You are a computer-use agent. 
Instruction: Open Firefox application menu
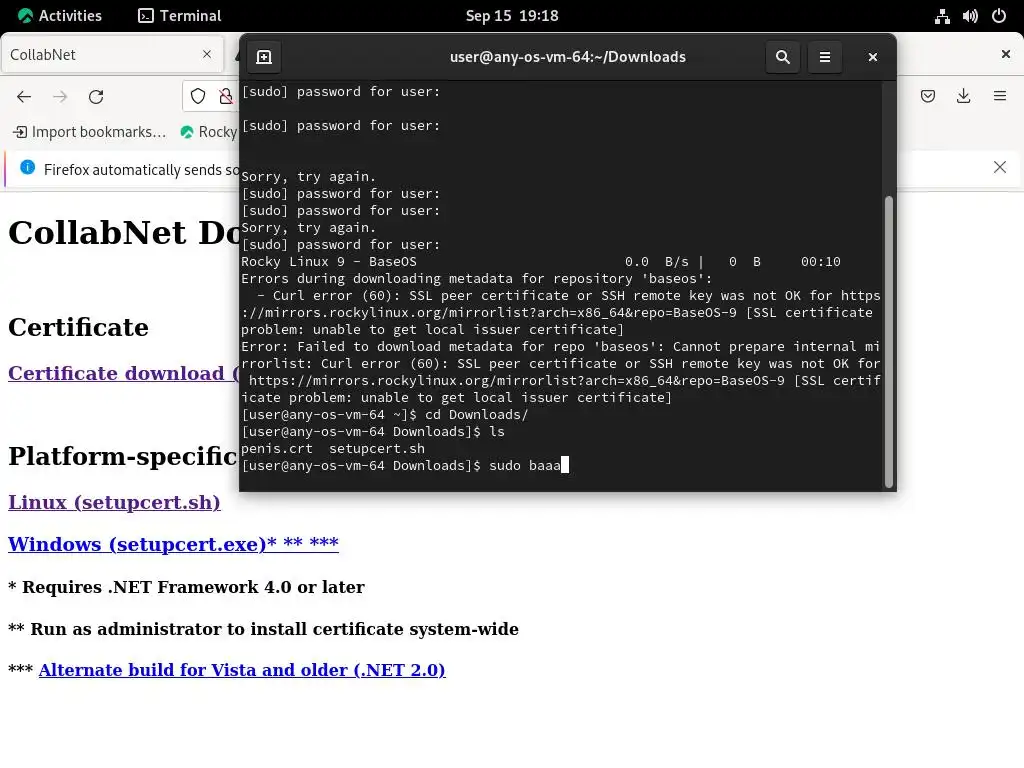click(x=1000, y=97)
